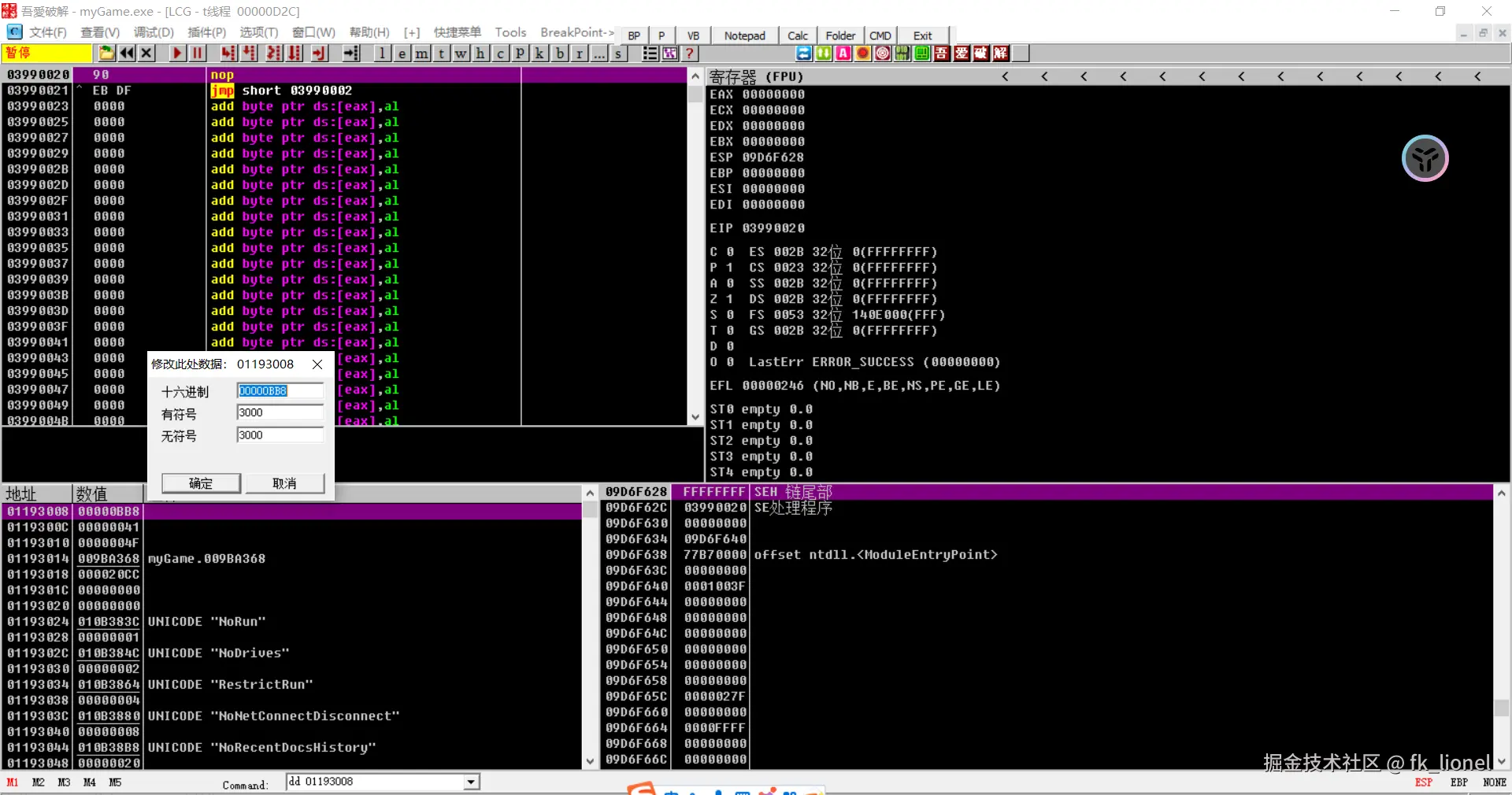Open breakpoints window with 'b' button
The height and width of the screenshot is (795, 1512).
[x=559, y=53]
